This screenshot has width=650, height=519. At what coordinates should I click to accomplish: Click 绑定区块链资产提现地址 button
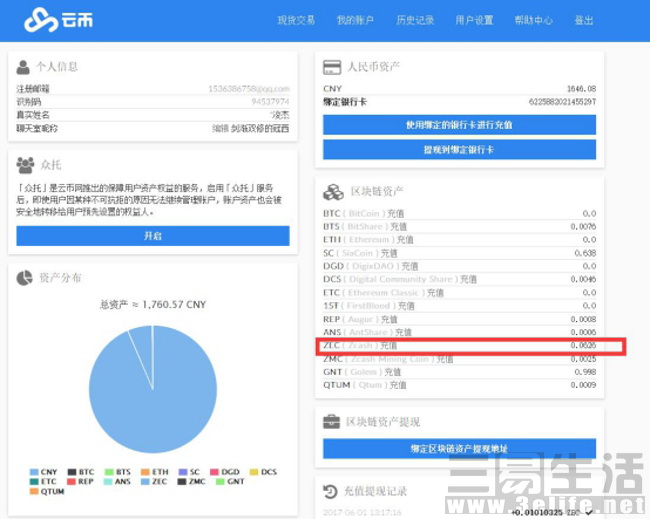click(x=459, y=449)
